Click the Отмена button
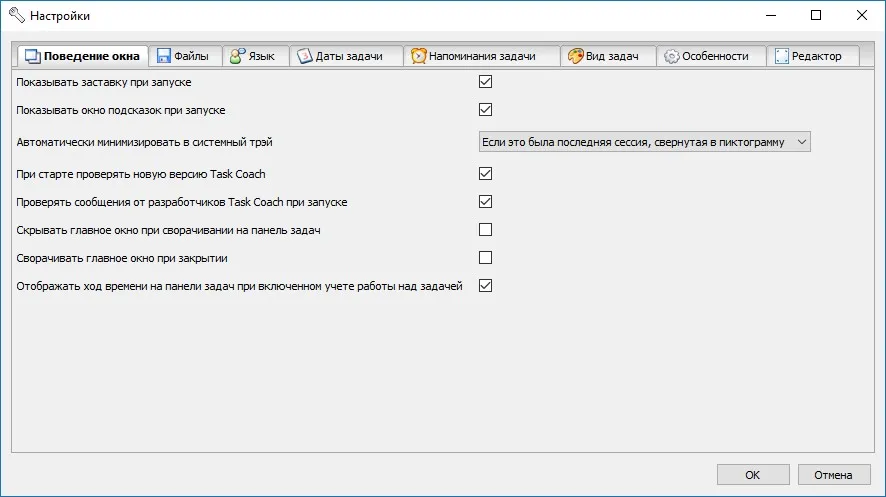 [x=833, y=475]
